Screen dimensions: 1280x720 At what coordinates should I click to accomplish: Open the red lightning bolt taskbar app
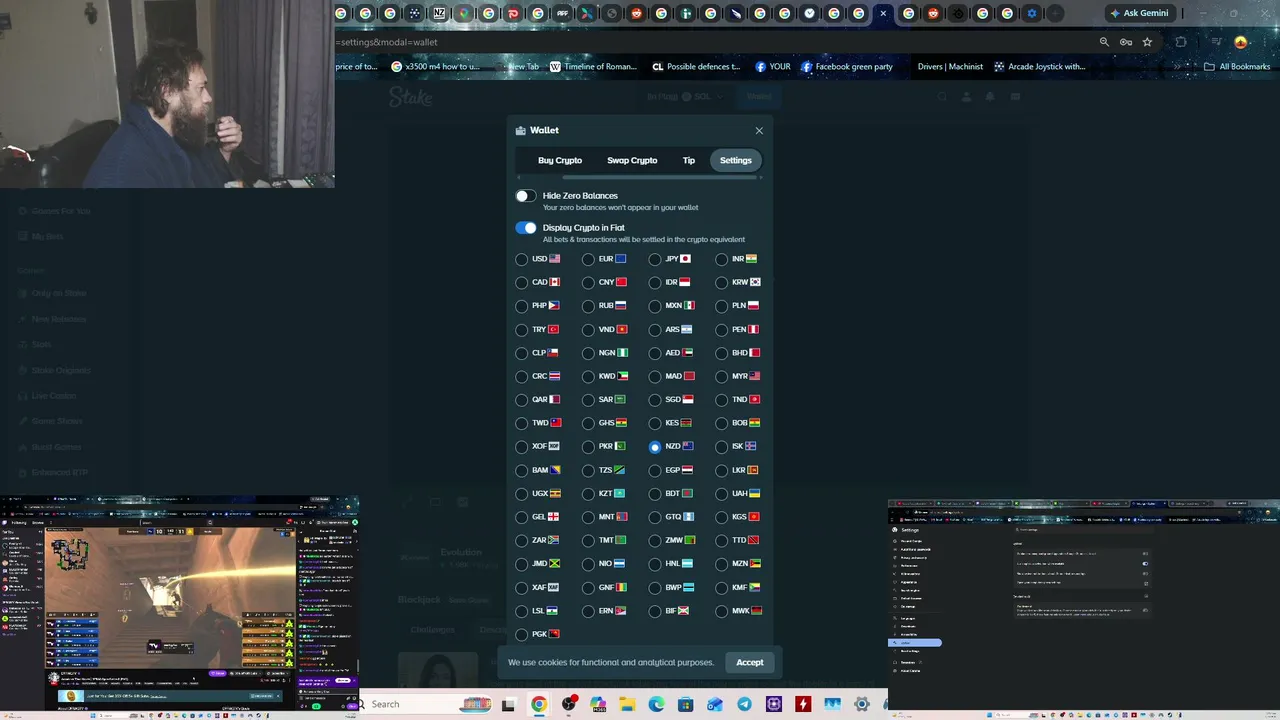click(x=803, y=705)
